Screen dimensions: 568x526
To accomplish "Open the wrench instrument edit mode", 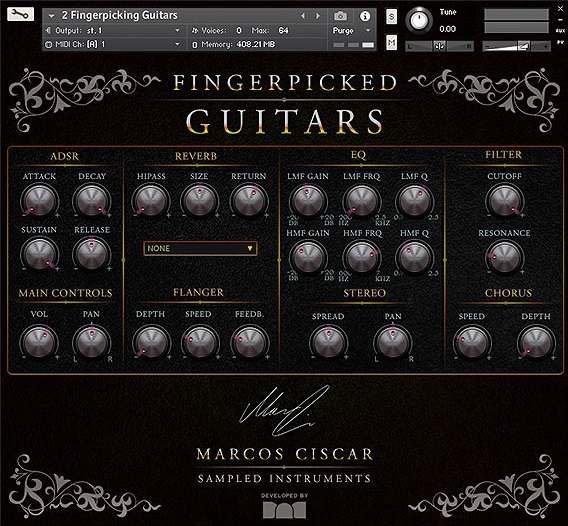I will tap(20, 14).
